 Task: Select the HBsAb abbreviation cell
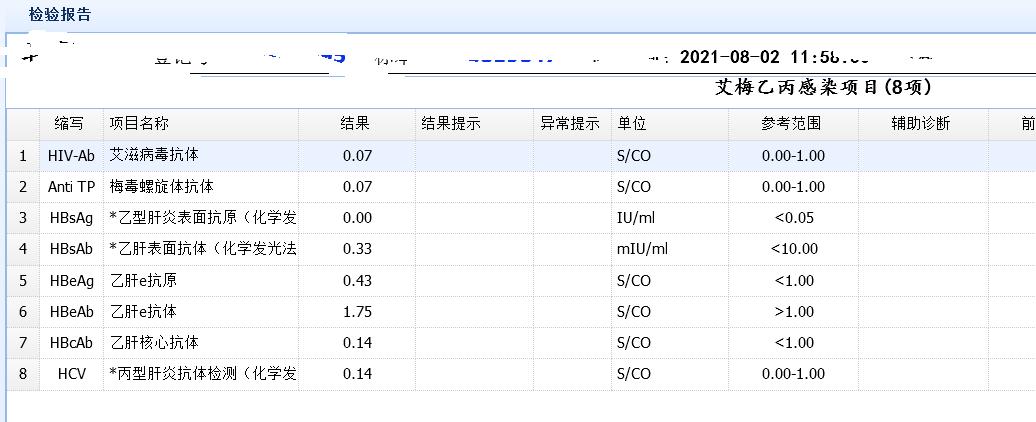(x=71, y=249)
